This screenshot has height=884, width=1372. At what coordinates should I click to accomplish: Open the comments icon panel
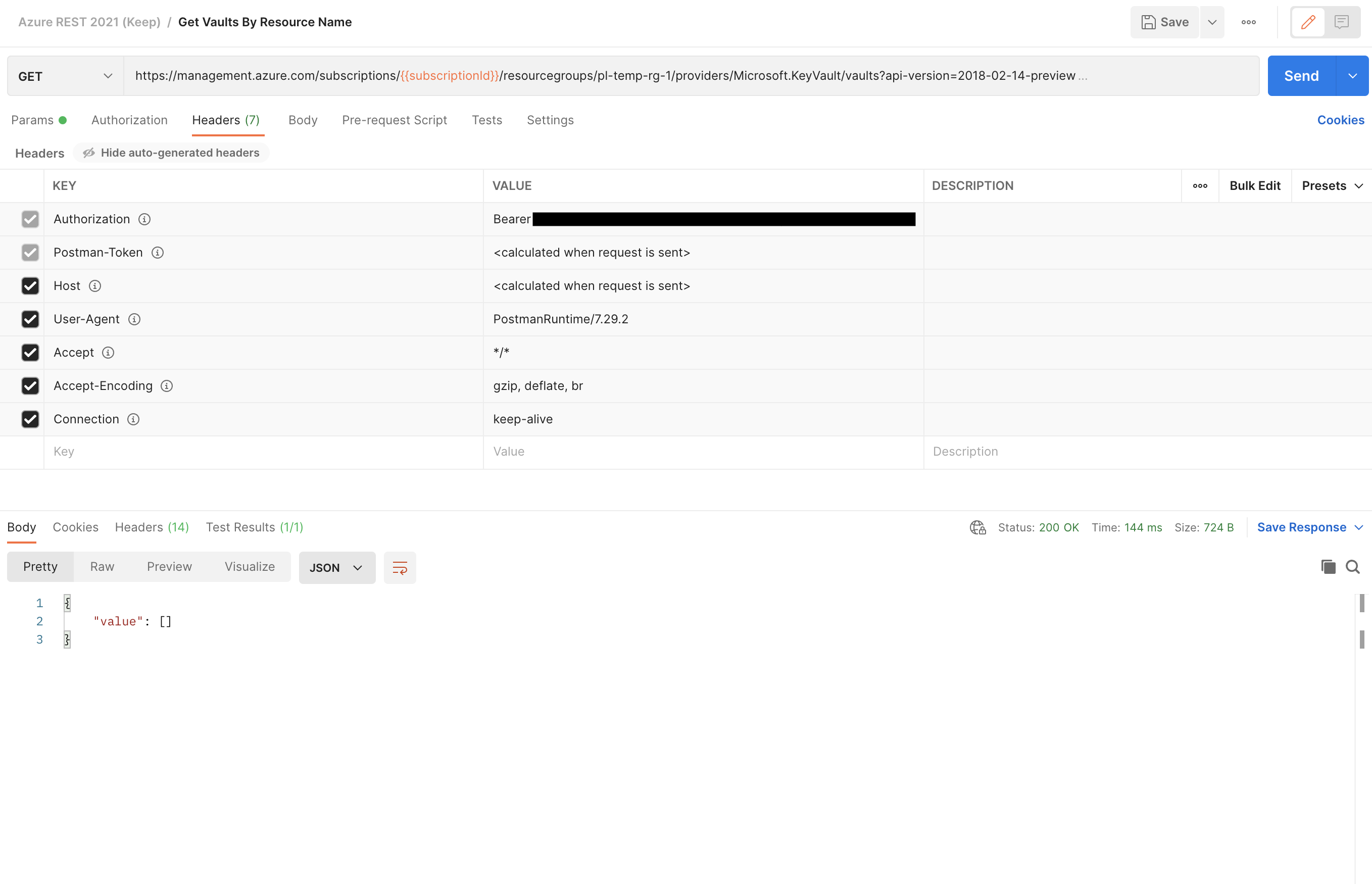pos(1341,22)
